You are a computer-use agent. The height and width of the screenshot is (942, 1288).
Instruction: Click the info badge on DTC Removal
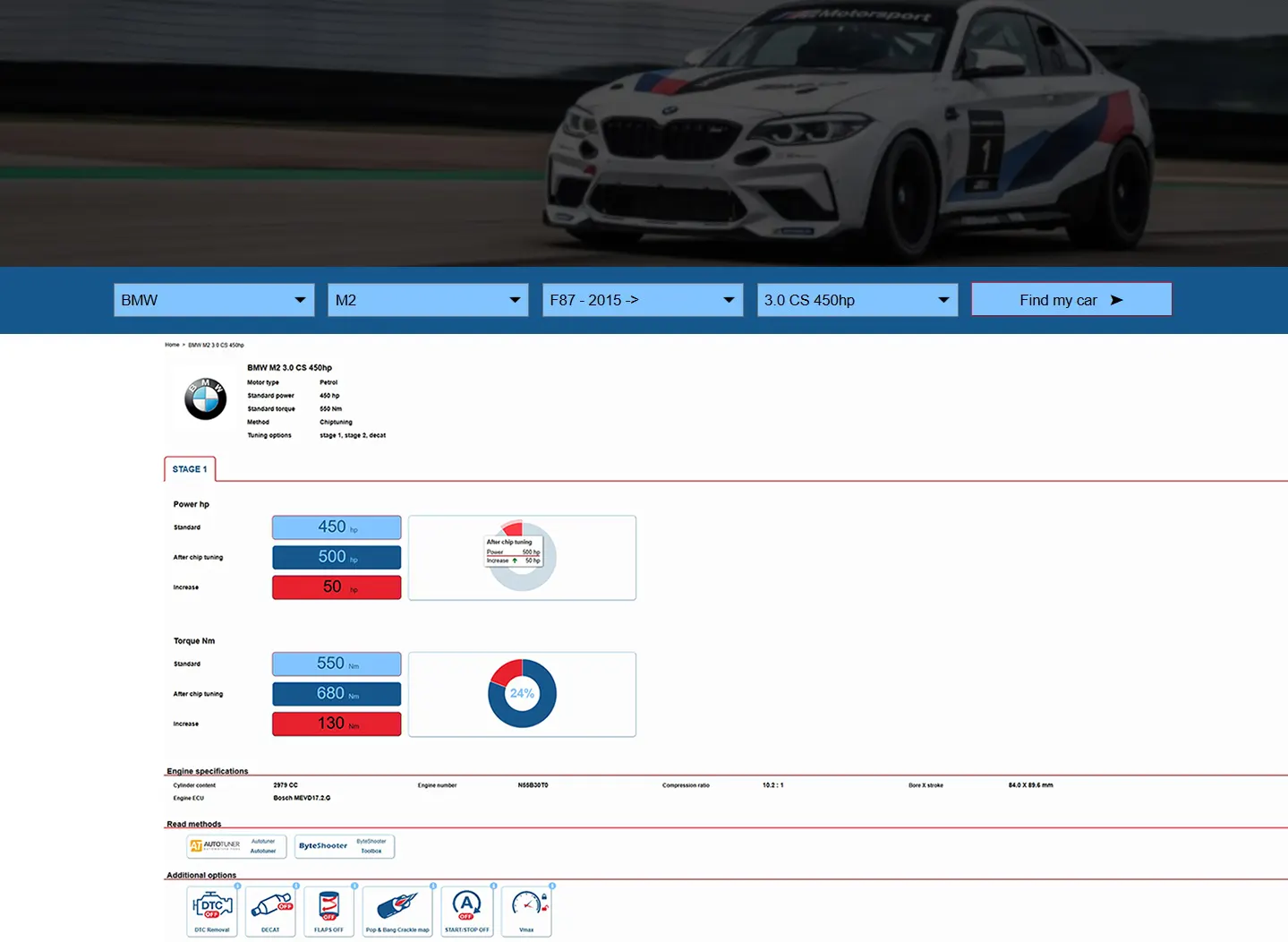[x=237, y=886]
